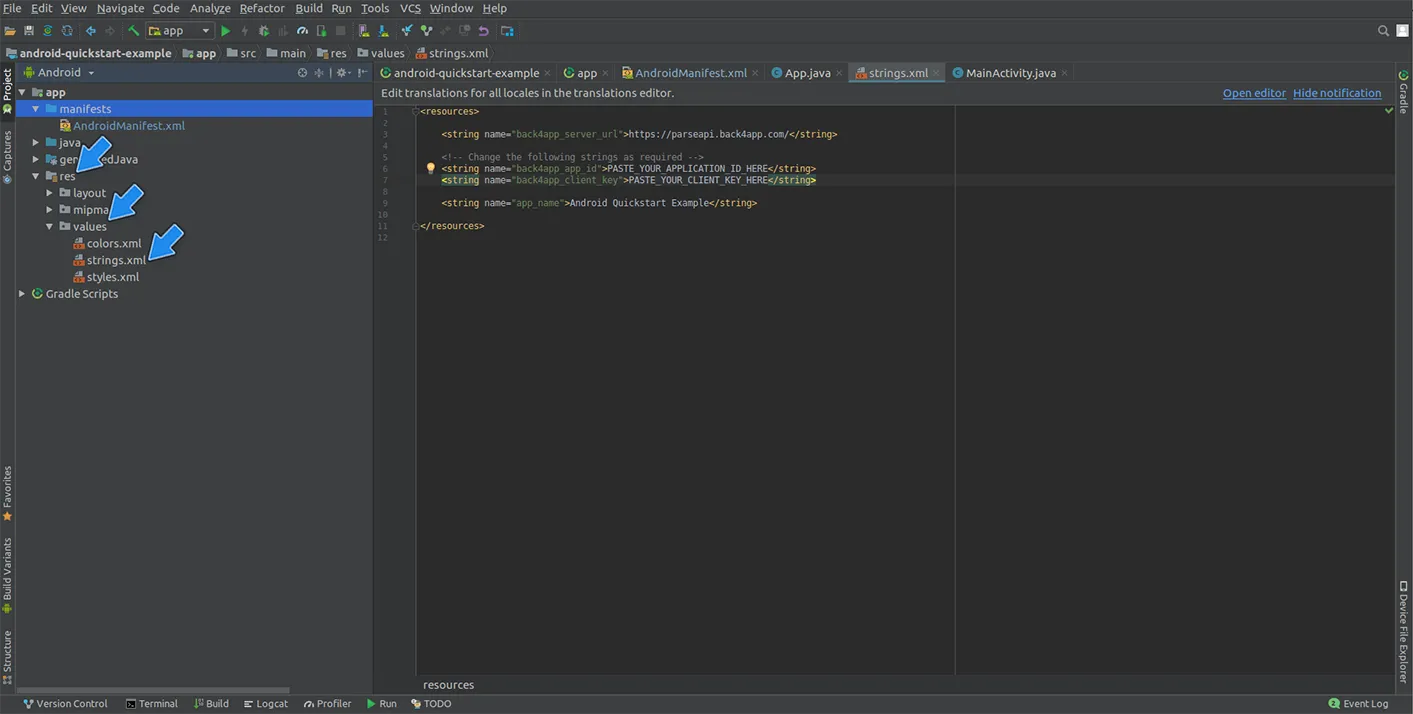The width and height of the screenshot is (1413, 714).
Task: Collapse the manifests folder arrow
Action: pos(36,109)
